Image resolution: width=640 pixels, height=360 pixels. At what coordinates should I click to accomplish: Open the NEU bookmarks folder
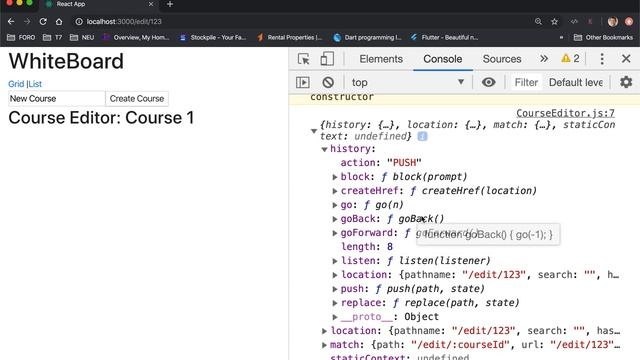(82, 38)
